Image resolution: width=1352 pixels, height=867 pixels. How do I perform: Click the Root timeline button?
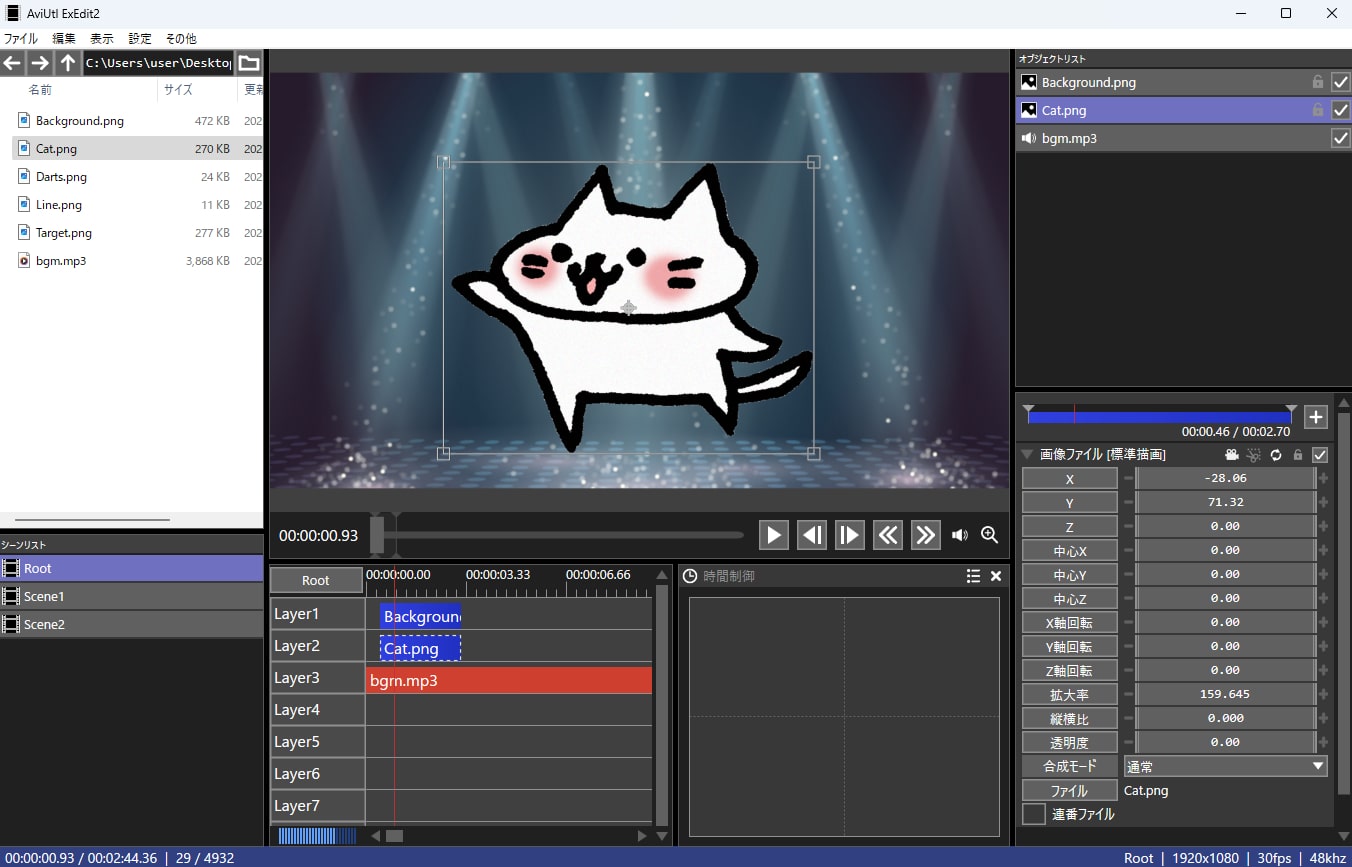(x=316, y=581)
